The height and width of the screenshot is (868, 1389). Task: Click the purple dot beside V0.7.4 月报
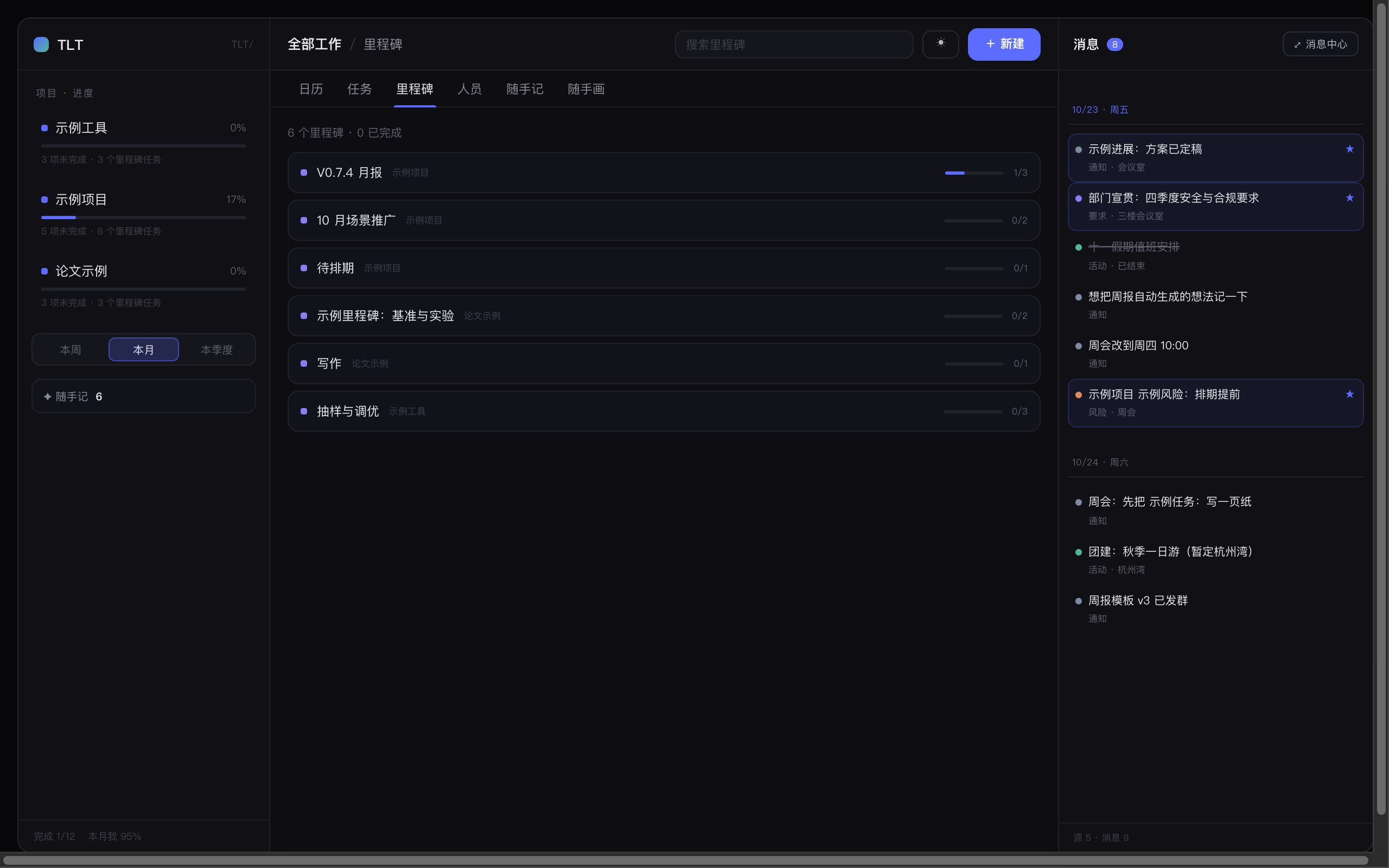pyautogui.click(x=304, y=172)
